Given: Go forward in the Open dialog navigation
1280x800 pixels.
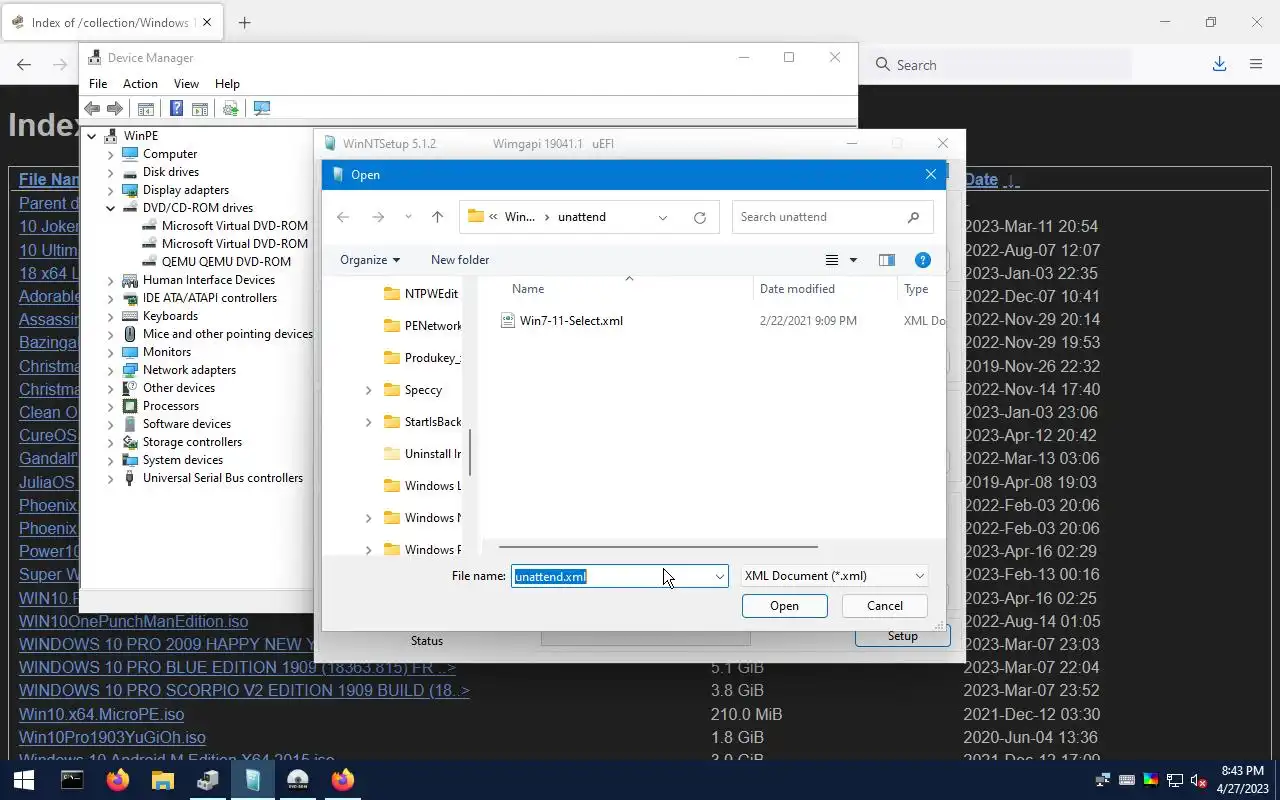Looking at the screenshot, I should pyautogui.click(x=378, y=217).
